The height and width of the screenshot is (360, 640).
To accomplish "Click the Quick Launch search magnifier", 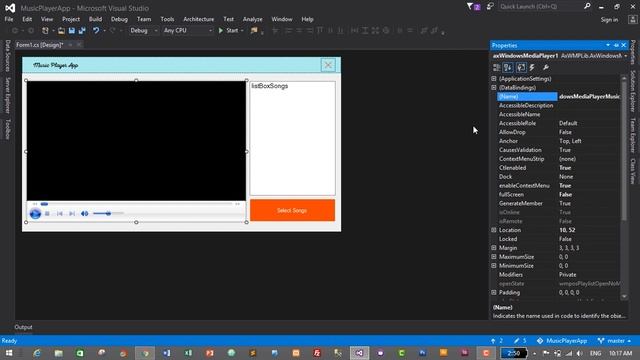I will click(587, 7).
